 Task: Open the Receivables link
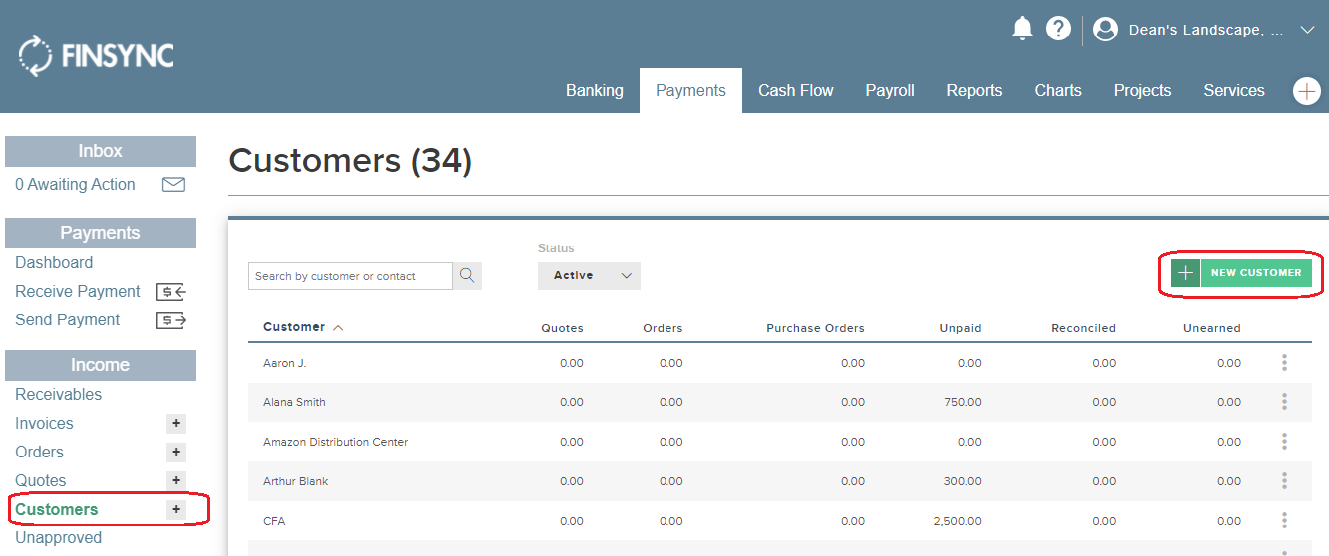coord(59,395)
